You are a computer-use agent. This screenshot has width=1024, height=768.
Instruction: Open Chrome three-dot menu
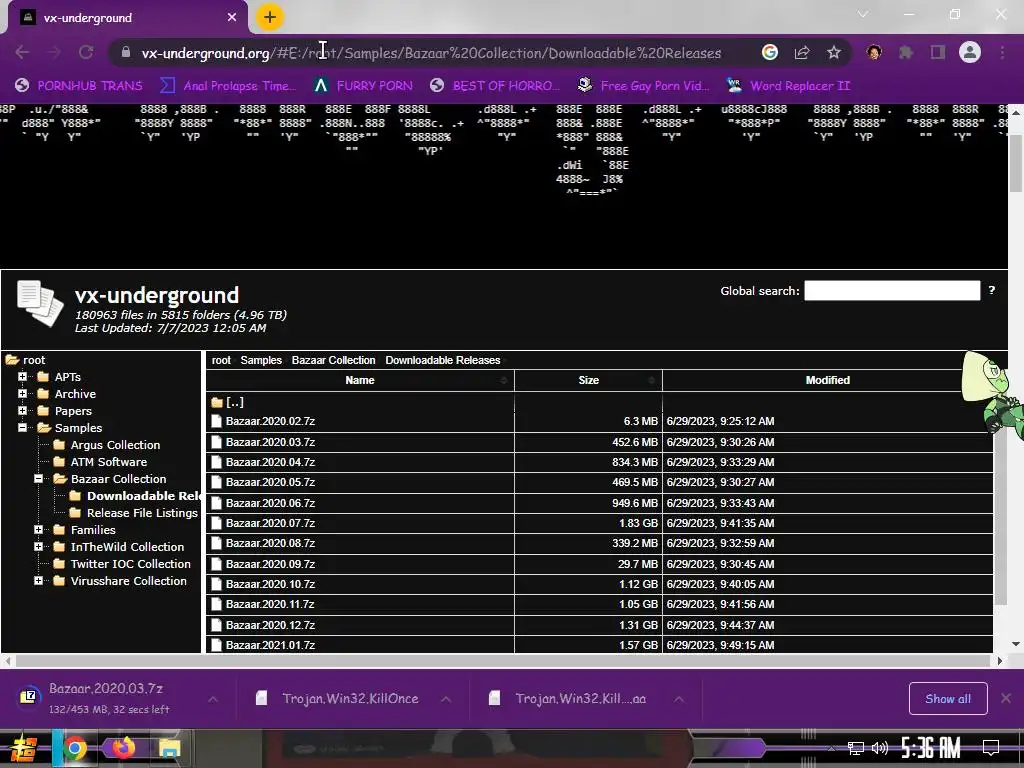coord(1002,52)
